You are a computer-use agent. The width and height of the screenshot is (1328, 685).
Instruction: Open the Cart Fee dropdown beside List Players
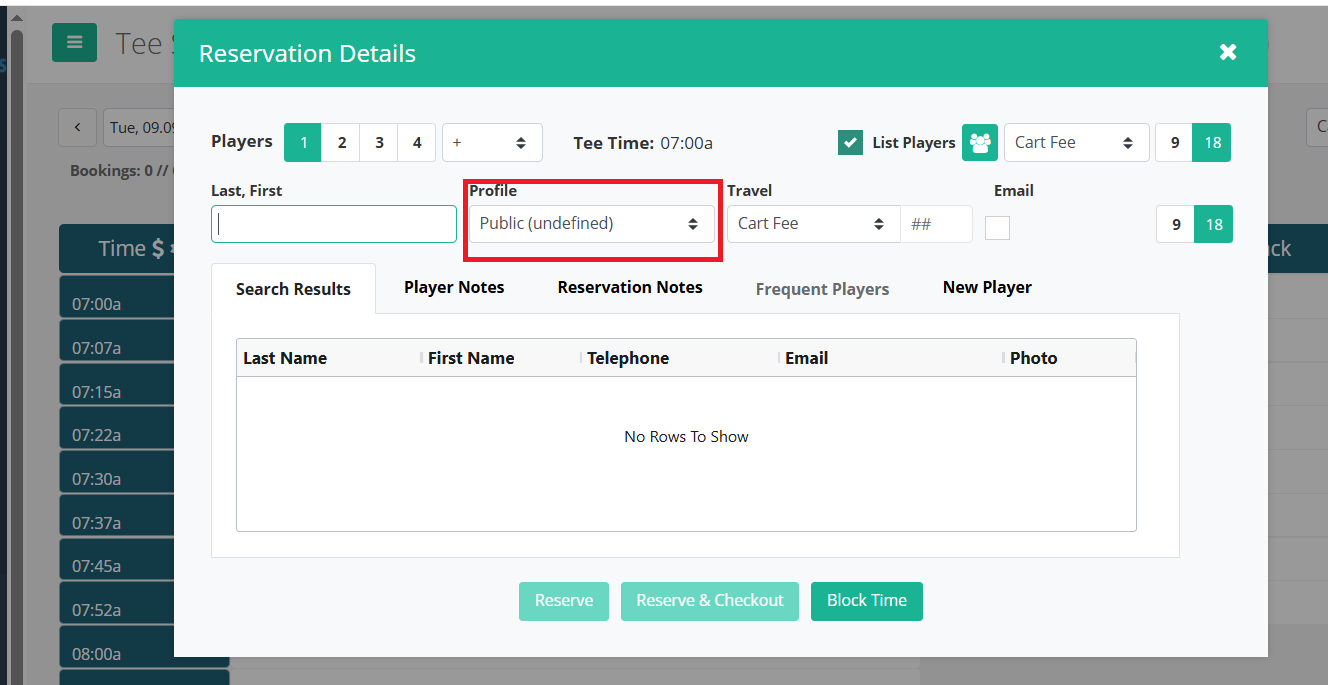point(1076,142)
